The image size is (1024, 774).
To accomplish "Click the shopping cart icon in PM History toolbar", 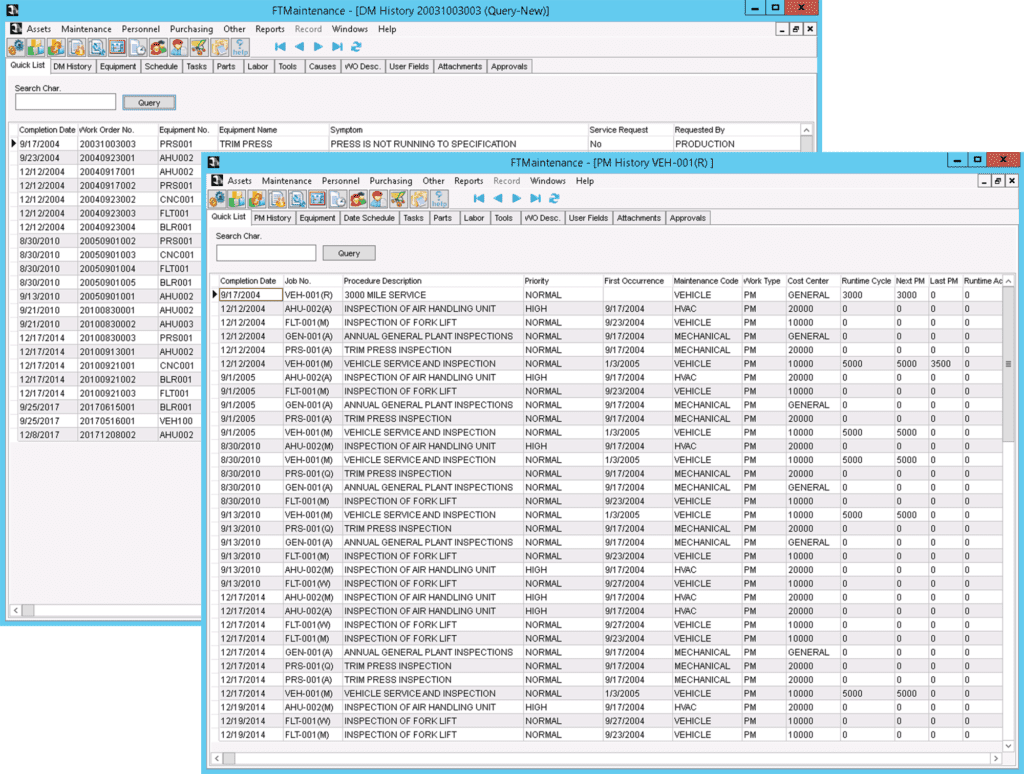I will tap(398, 199).
